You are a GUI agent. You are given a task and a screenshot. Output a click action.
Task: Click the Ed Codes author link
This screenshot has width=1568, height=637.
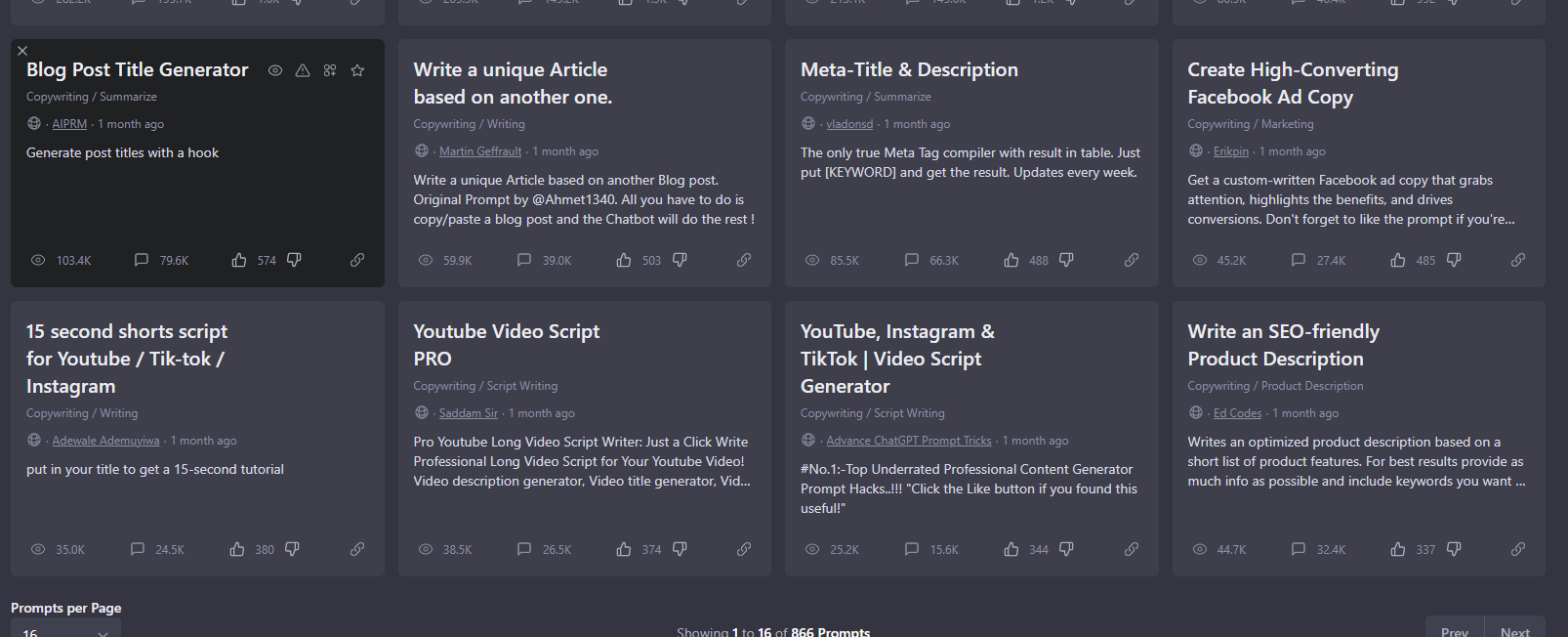pos(1237,413)
